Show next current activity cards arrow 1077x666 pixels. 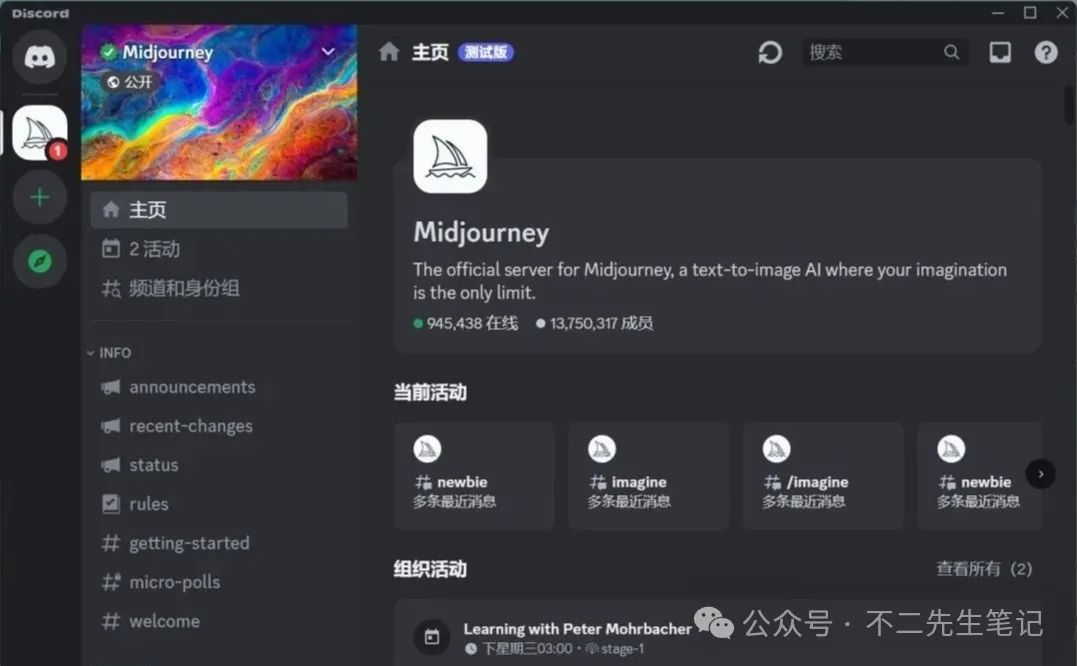click(x=1040, y=474)
